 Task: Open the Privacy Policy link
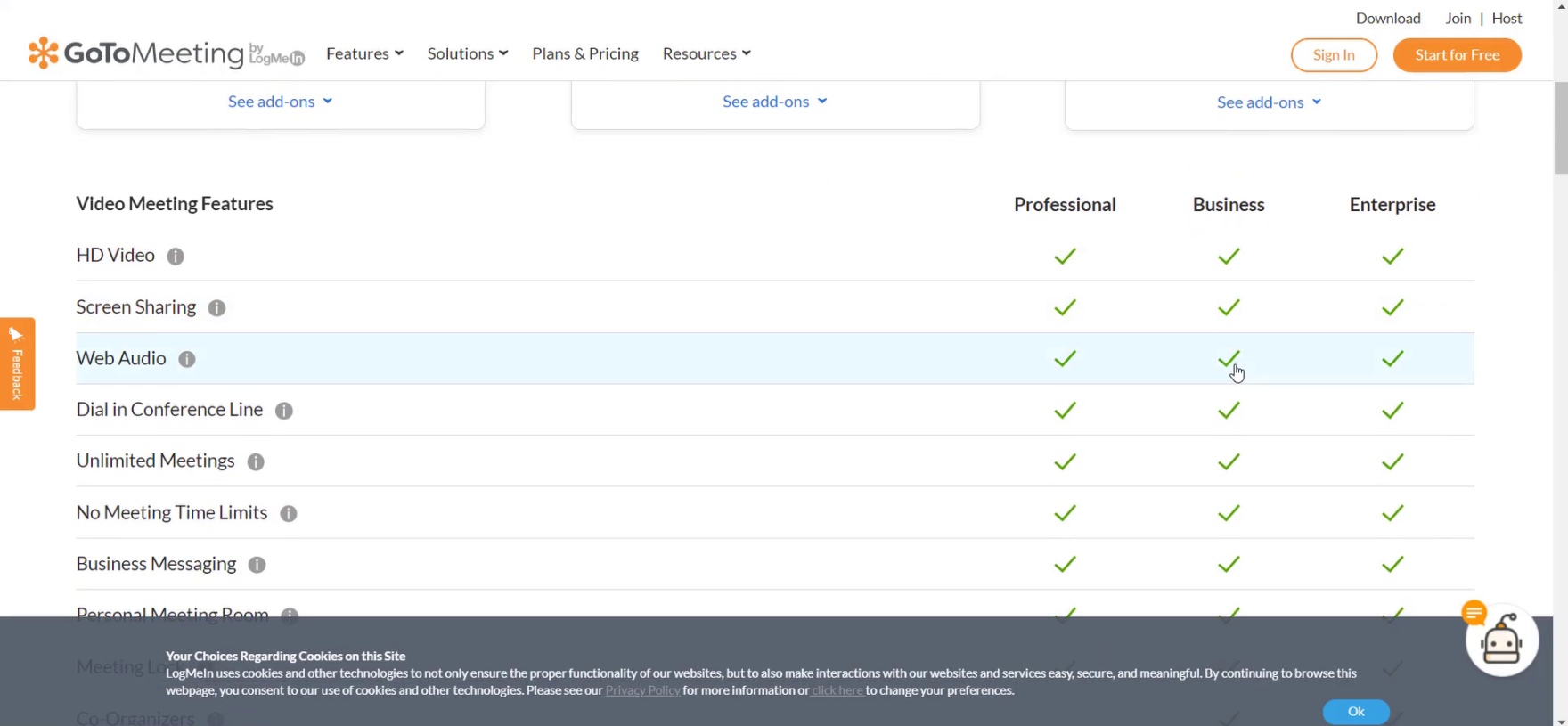[642, 690]
